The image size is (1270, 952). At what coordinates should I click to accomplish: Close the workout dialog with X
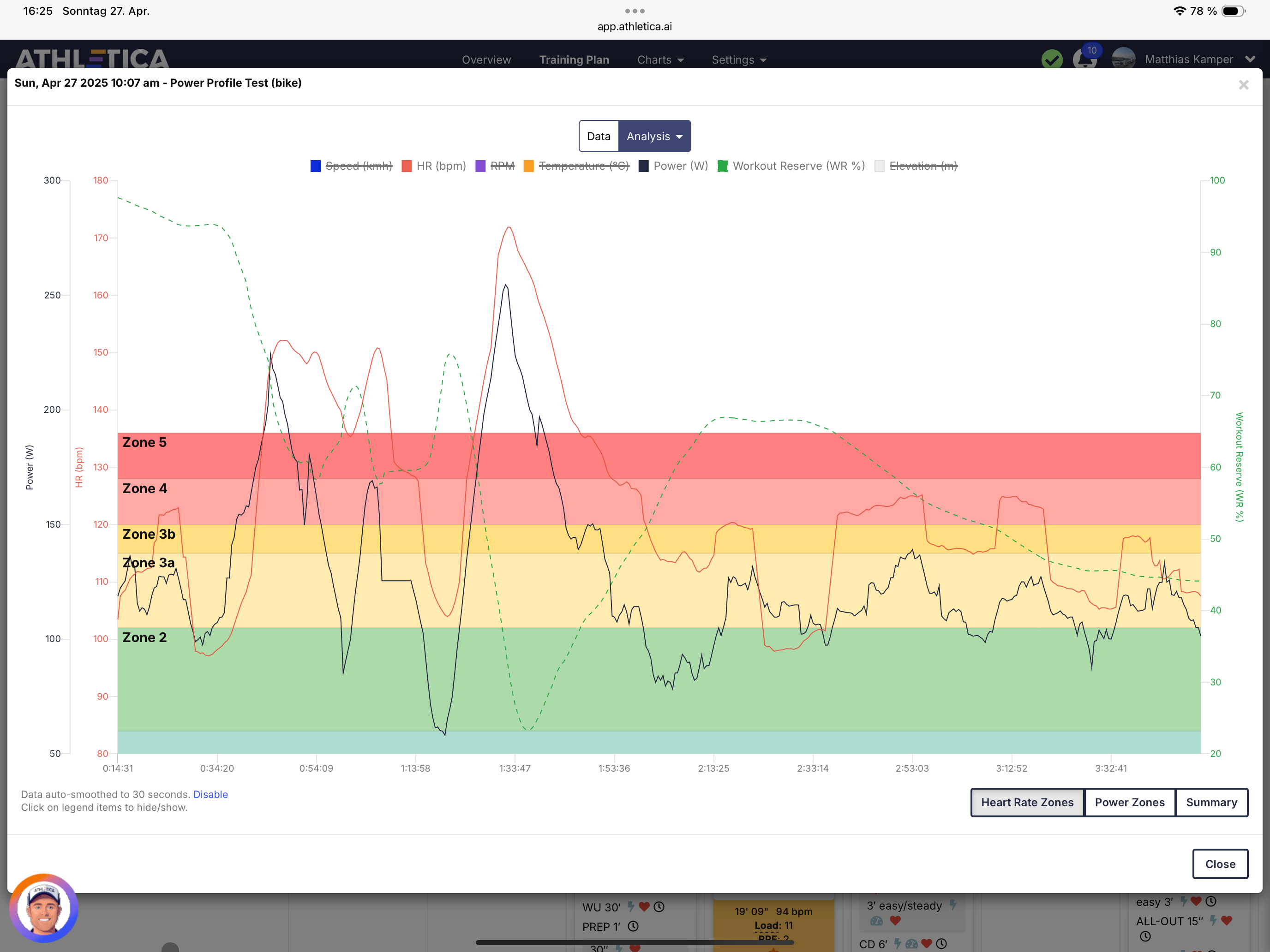[1243, 85]
